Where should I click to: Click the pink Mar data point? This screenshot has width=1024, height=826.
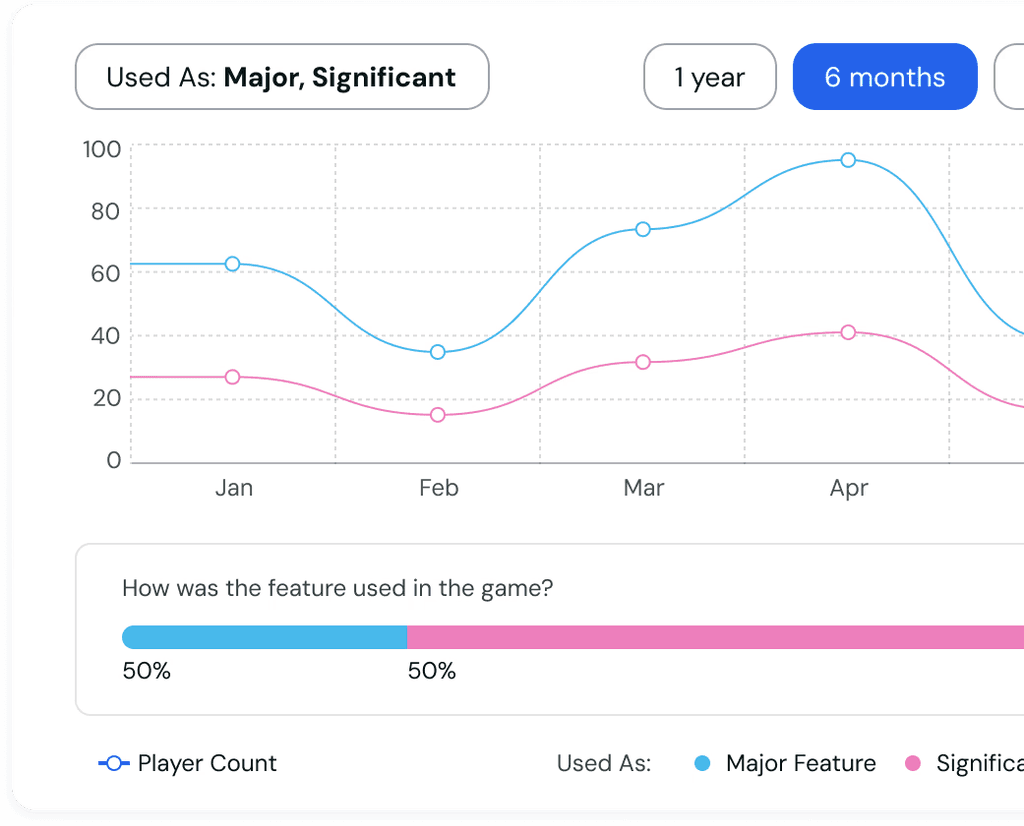coord(643,362)
